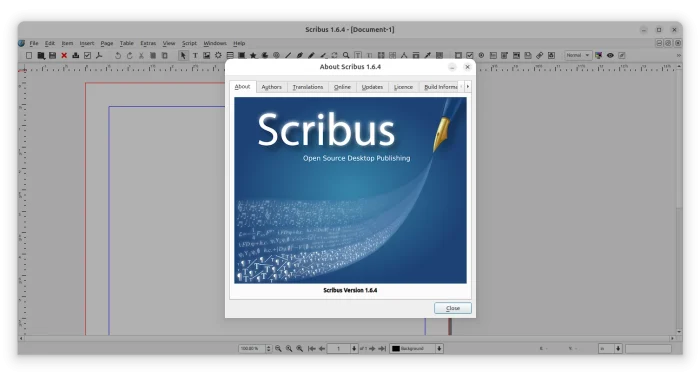Open the Extras menu
Viewport: 700px width, 377px height.
click(148, 43)
